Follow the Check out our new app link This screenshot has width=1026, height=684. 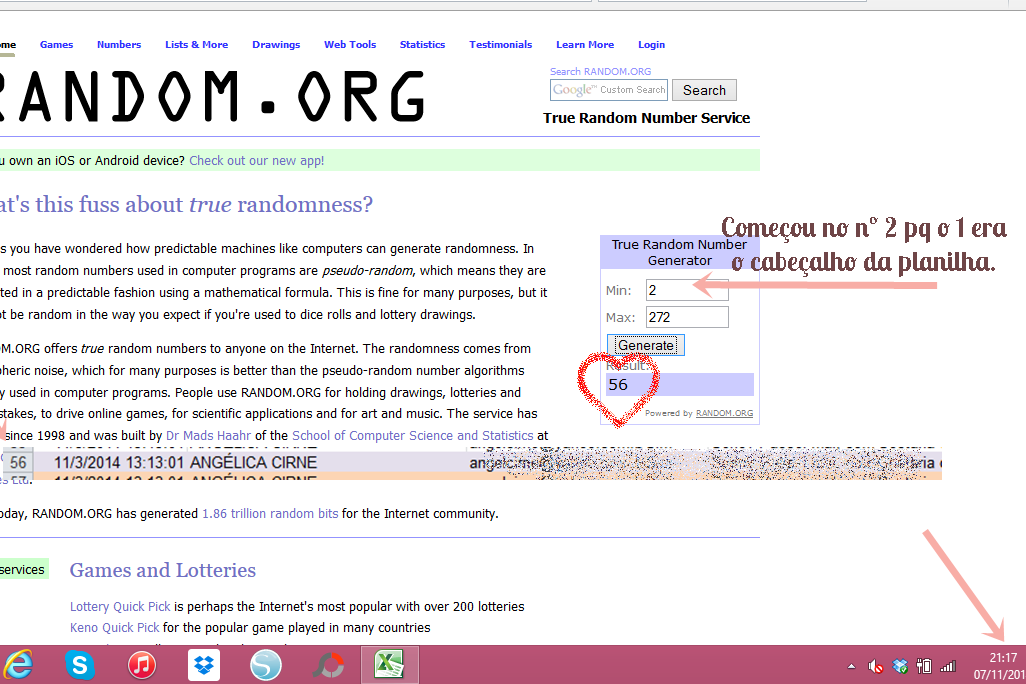(x=256, y=160)
